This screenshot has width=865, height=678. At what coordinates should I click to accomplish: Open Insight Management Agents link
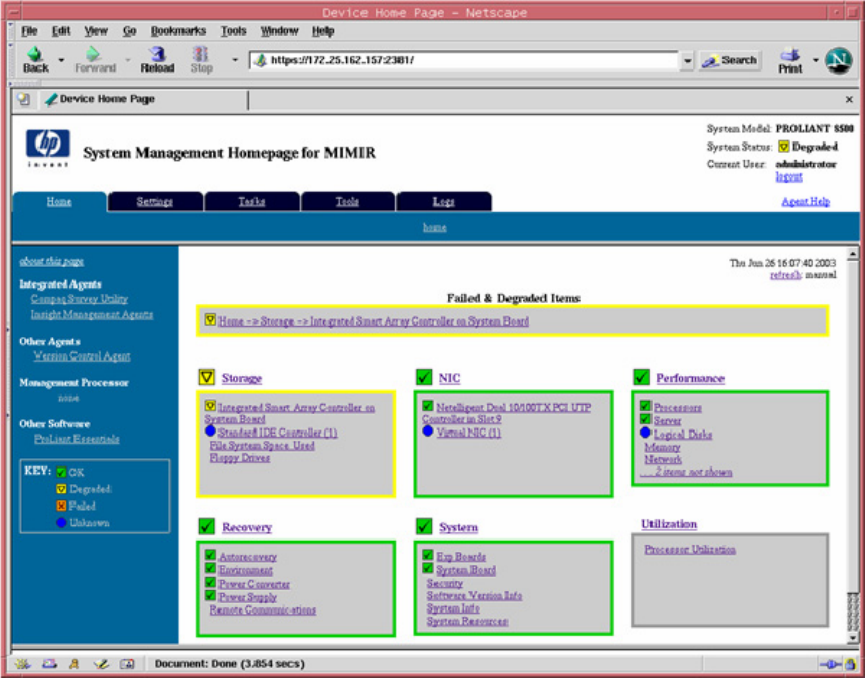[x=92, y=314]
